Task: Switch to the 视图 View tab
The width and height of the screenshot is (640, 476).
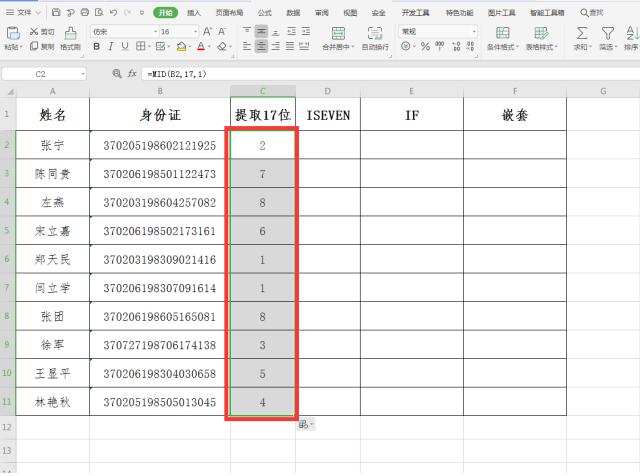Action: point(350,13)
